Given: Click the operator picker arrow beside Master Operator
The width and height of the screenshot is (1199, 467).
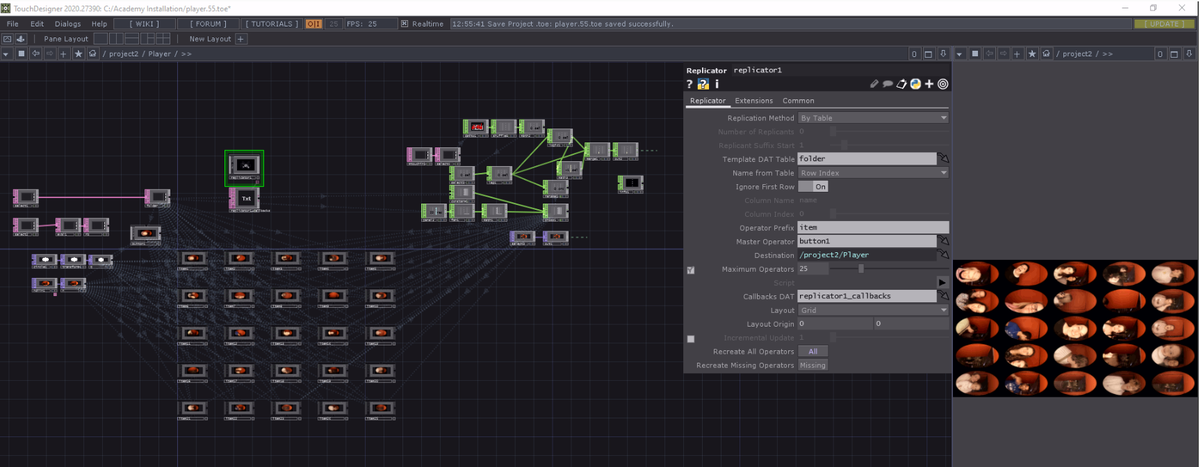Looking at the screenshot, I should 942,241.
